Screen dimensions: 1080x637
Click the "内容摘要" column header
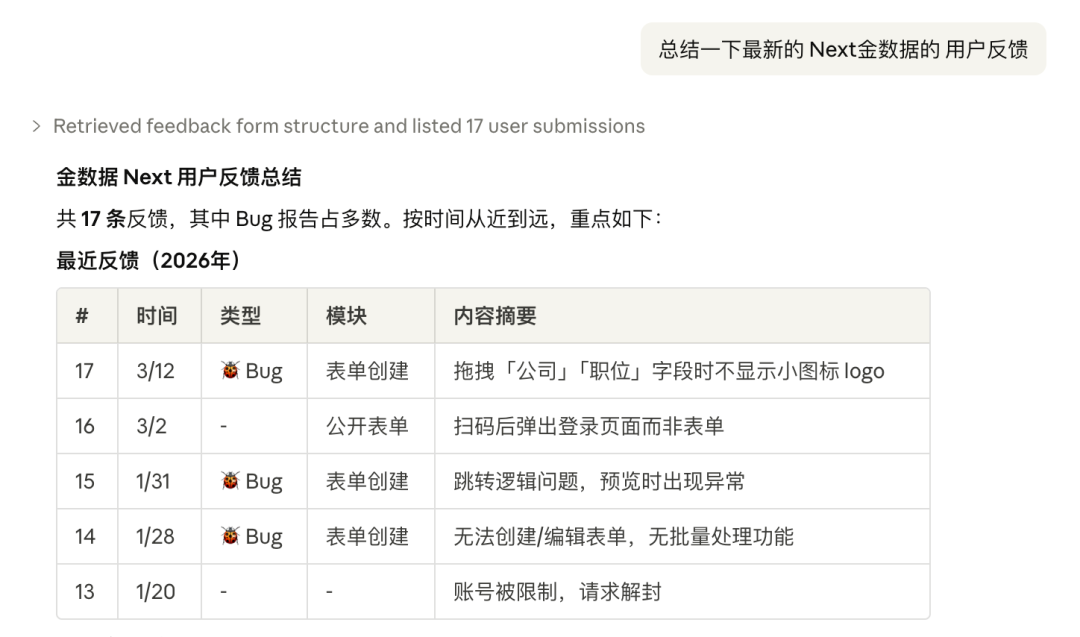(x=494, y=316)
